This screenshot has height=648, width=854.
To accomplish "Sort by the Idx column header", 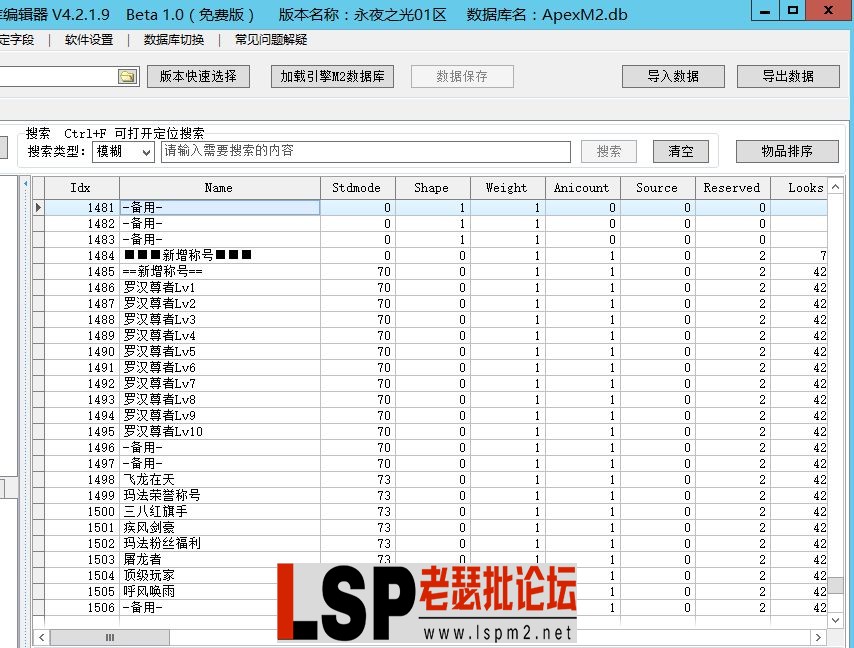I will point(82,188).
